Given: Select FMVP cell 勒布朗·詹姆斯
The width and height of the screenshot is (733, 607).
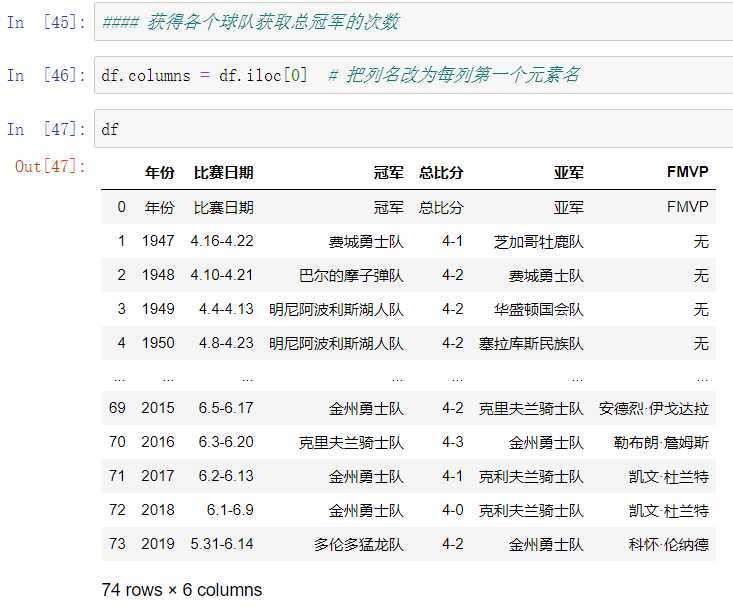Looking at the screenshot, I should coord(661,442).
